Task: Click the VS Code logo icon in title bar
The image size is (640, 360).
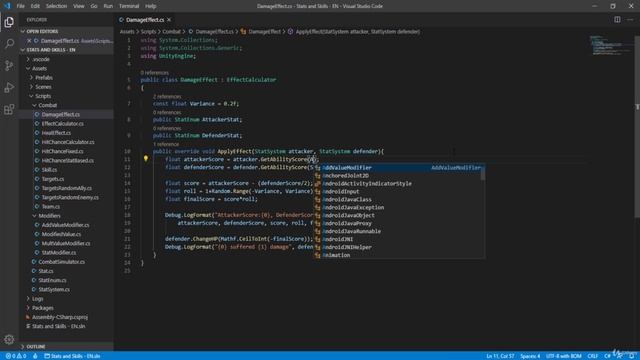Action: pyautogui.click(x=7, y=6)
